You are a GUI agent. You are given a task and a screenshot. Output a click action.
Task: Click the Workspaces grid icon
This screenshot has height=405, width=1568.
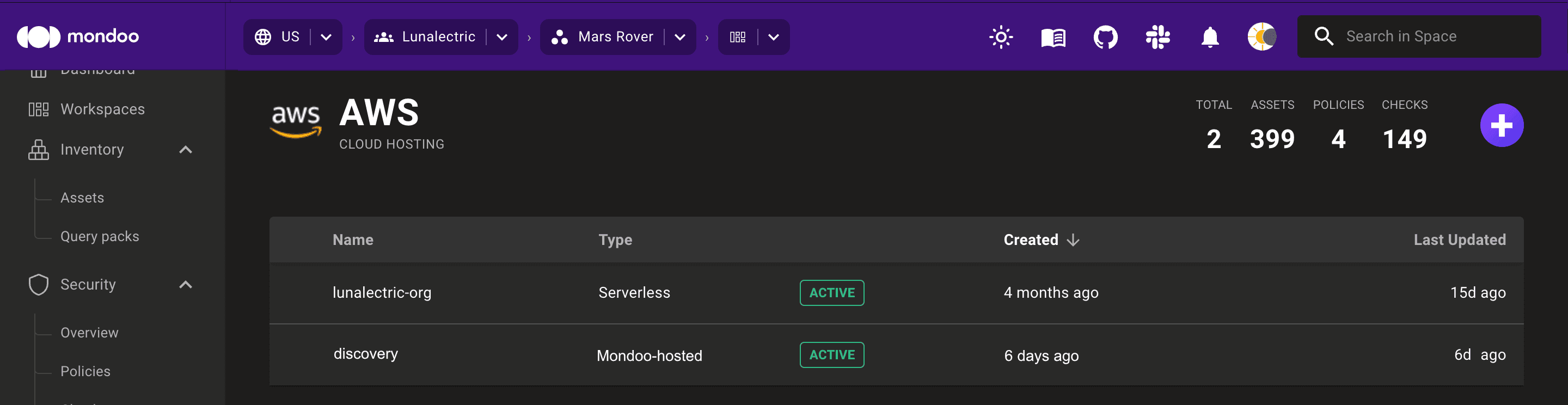tap(38, 108)
